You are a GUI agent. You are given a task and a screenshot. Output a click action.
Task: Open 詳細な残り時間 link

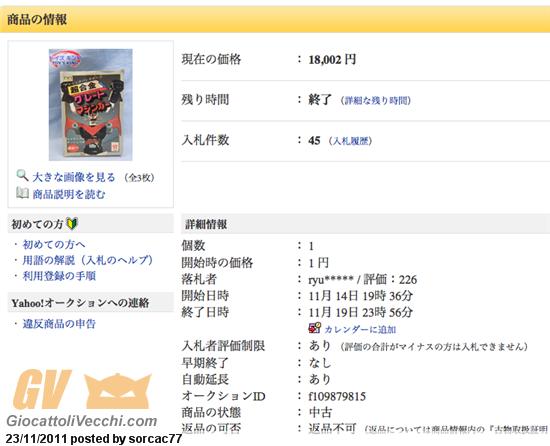377,101
